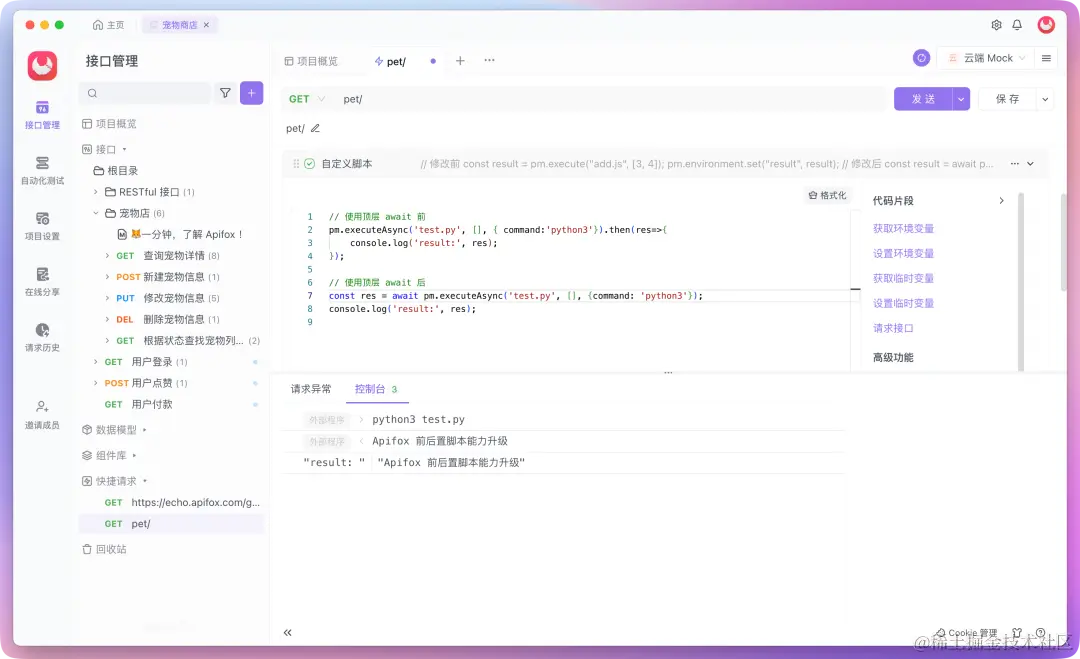Click the filter funnel icon
Image resolution: width=1080 pixels, height=659 pixels.
click(x=225, y=93)
